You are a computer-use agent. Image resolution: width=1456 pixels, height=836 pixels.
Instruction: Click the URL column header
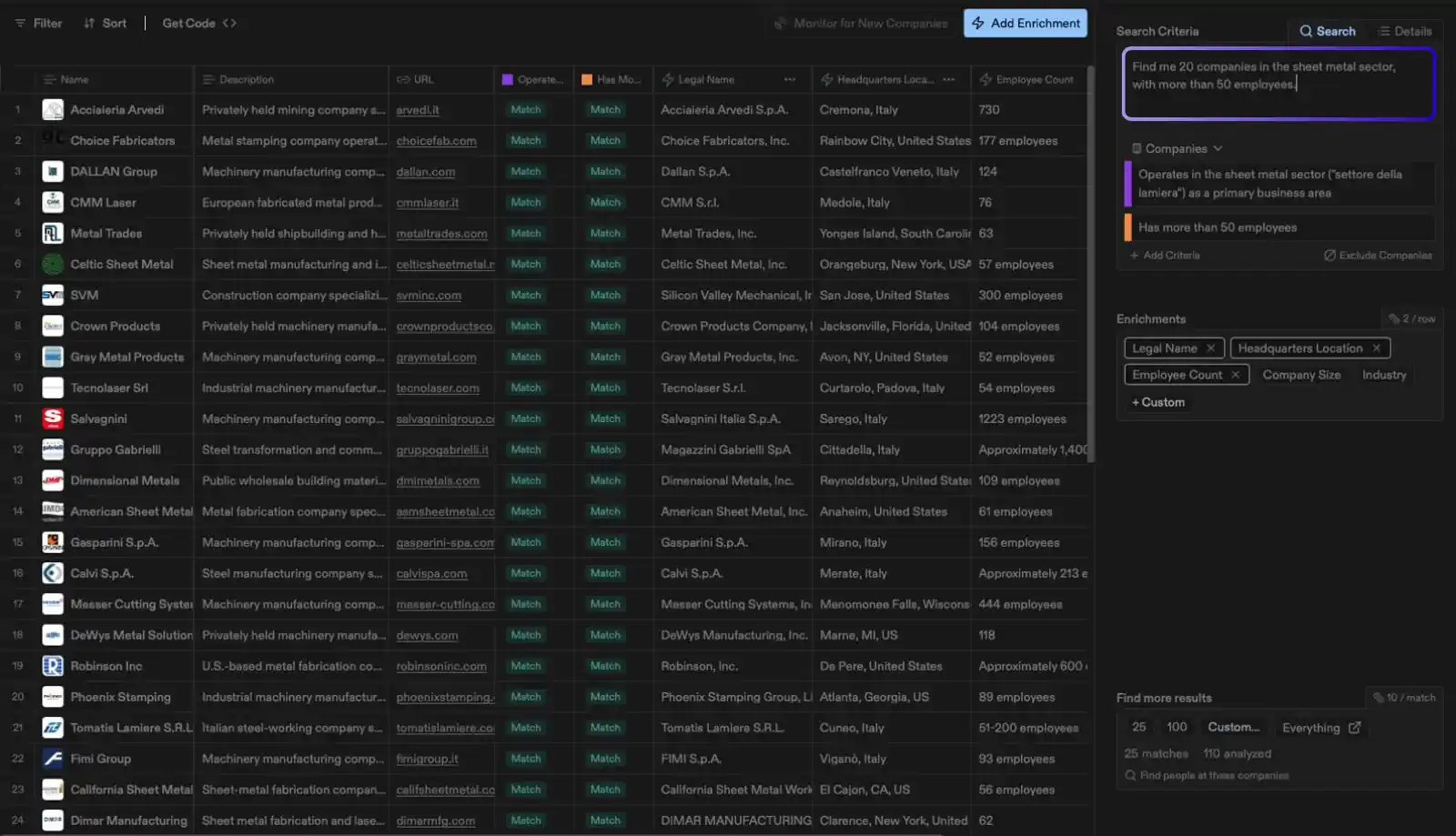pyautogui.click(x=442, y=79)
